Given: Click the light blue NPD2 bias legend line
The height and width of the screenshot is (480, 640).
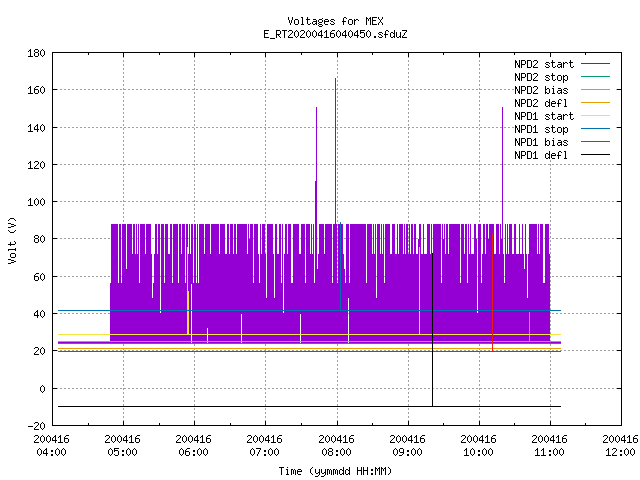Looking at the screenshot, I should pyautogui.click(x=595, y=89).
